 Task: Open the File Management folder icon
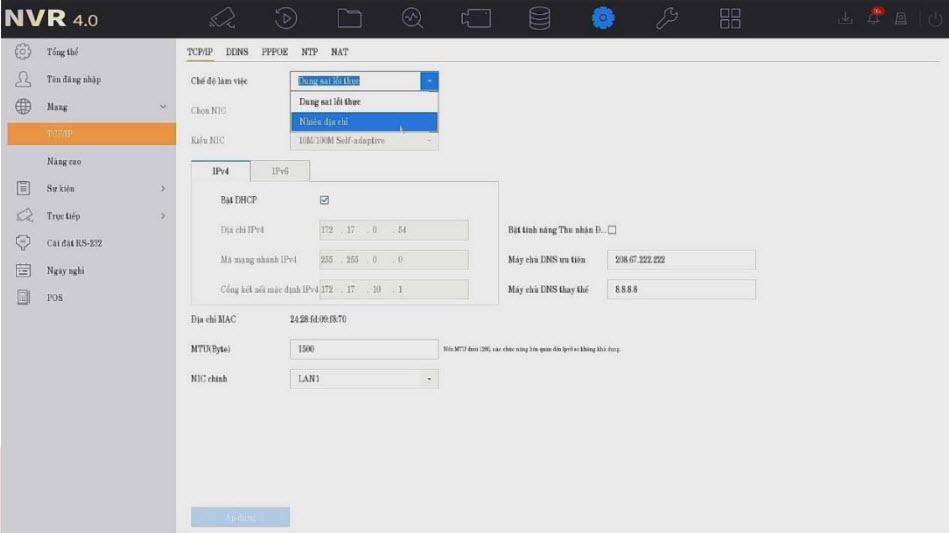coord(347,19)
